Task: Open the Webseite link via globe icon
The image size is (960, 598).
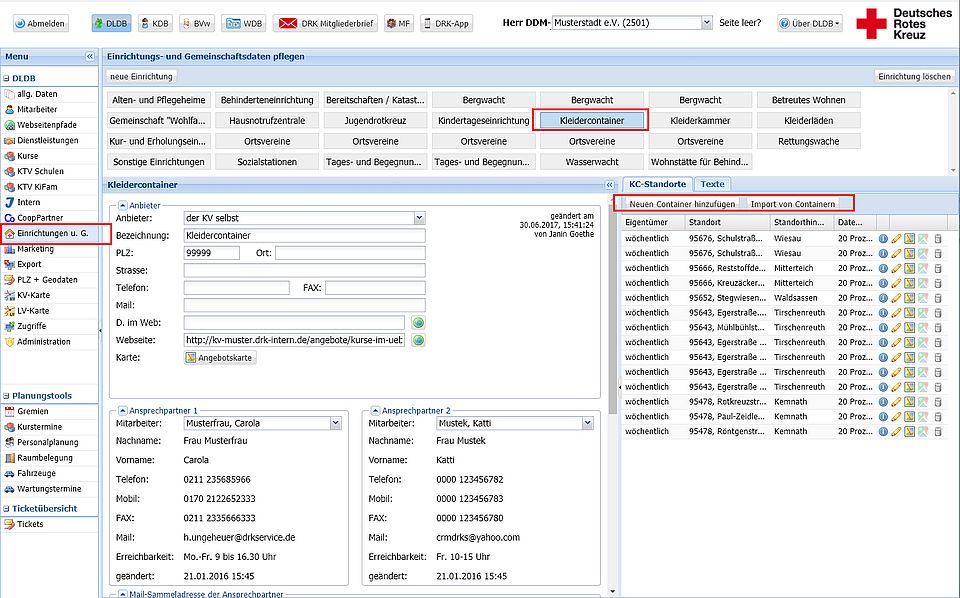Action: [419, 340]
